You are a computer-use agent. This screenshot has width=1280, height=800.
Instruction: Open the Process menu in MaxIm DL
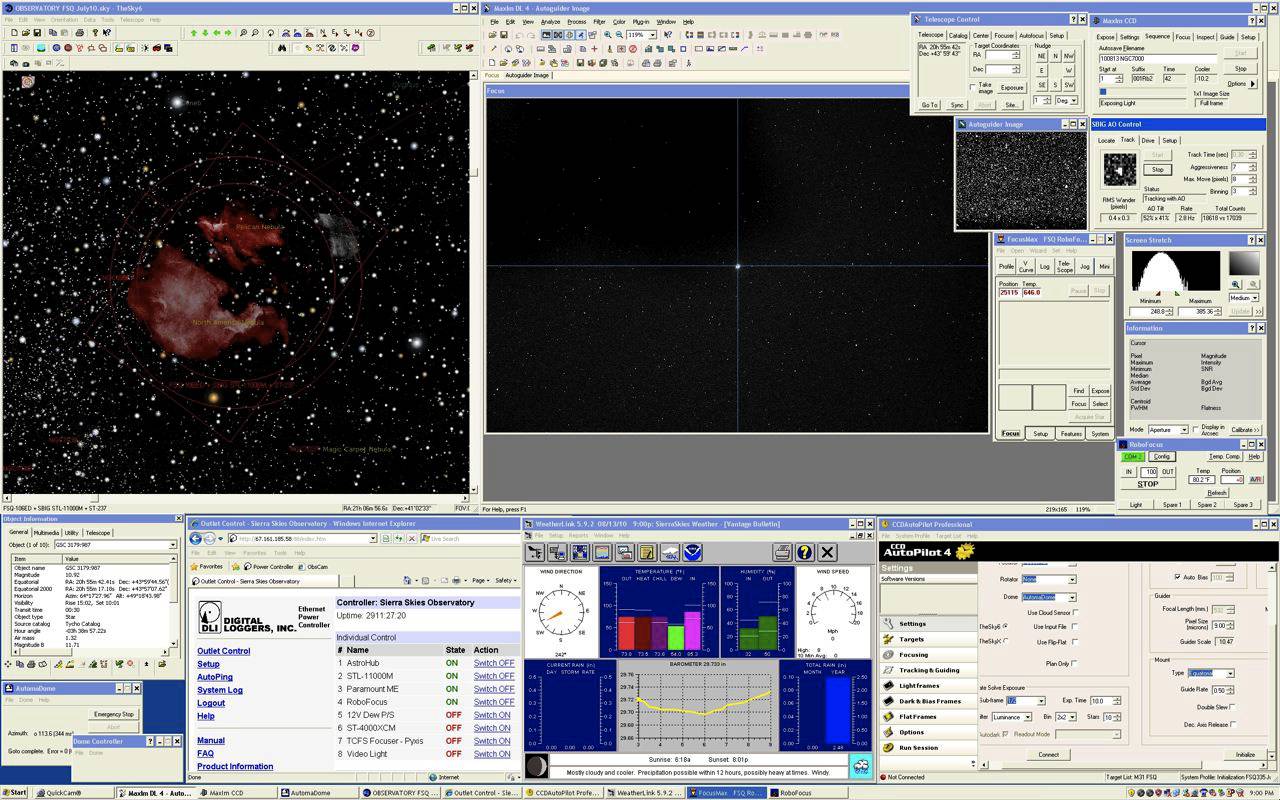click(576, 21)
